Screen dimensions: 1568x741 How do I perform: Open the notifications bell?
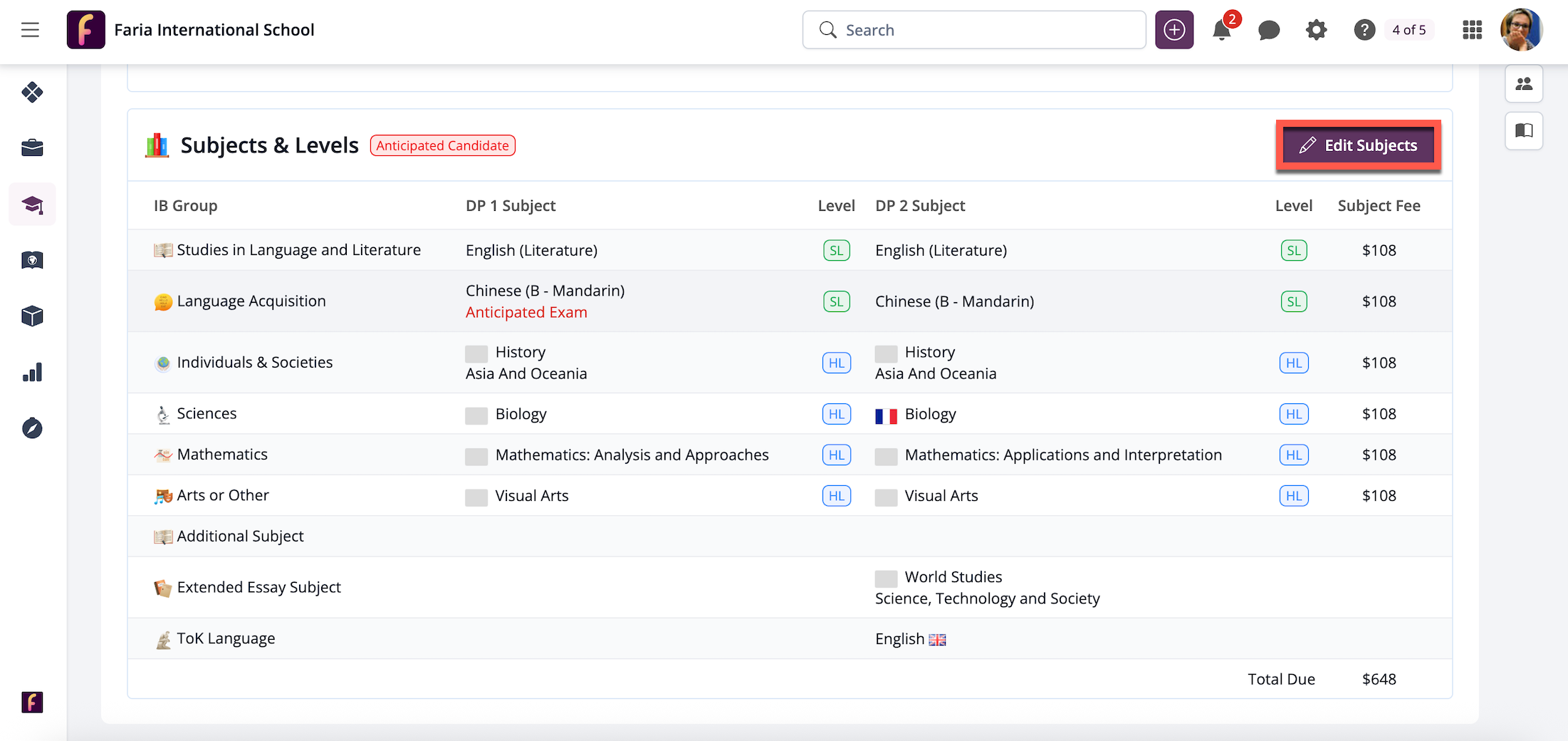tap(1222, 31)
